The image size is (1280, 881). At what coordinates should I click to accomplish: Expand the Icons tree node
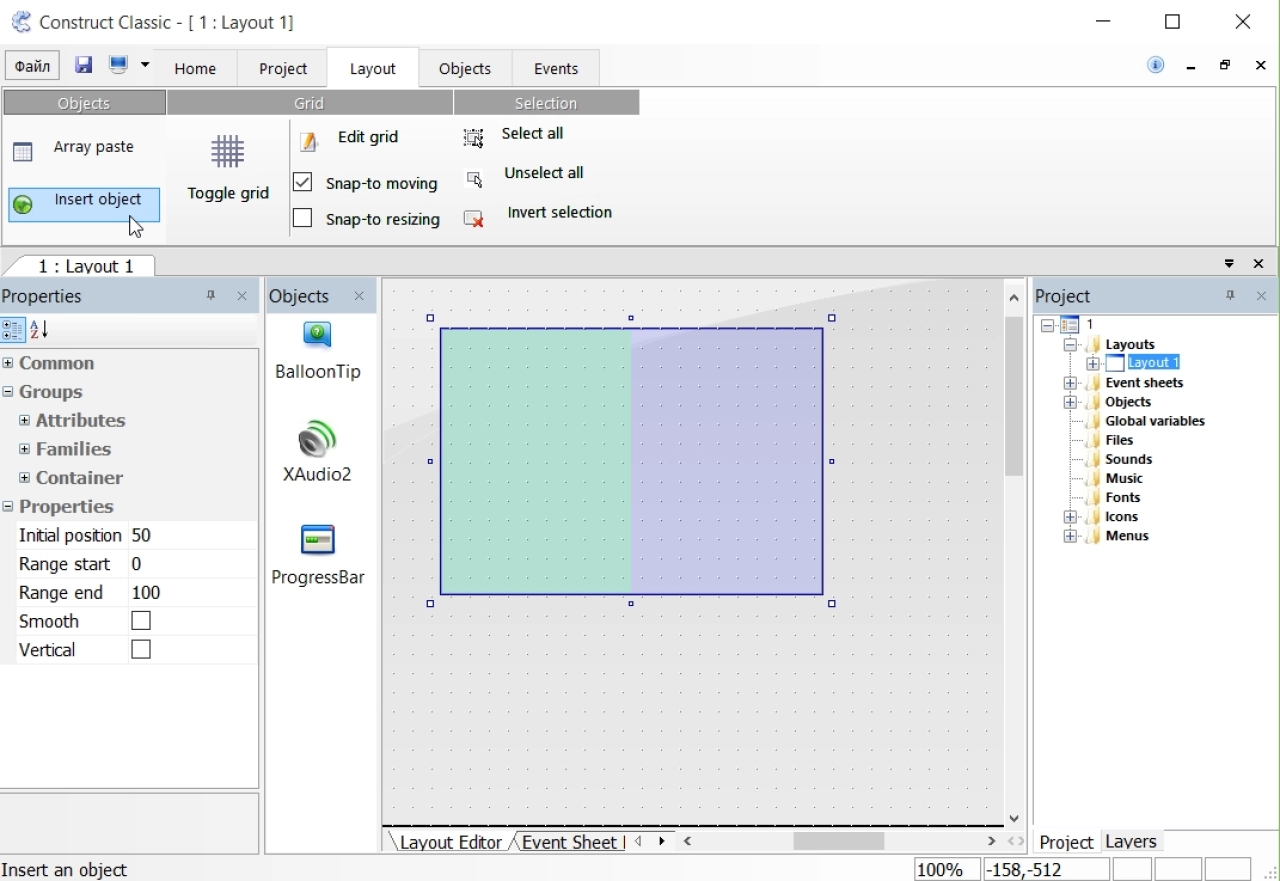(1069, 517)
